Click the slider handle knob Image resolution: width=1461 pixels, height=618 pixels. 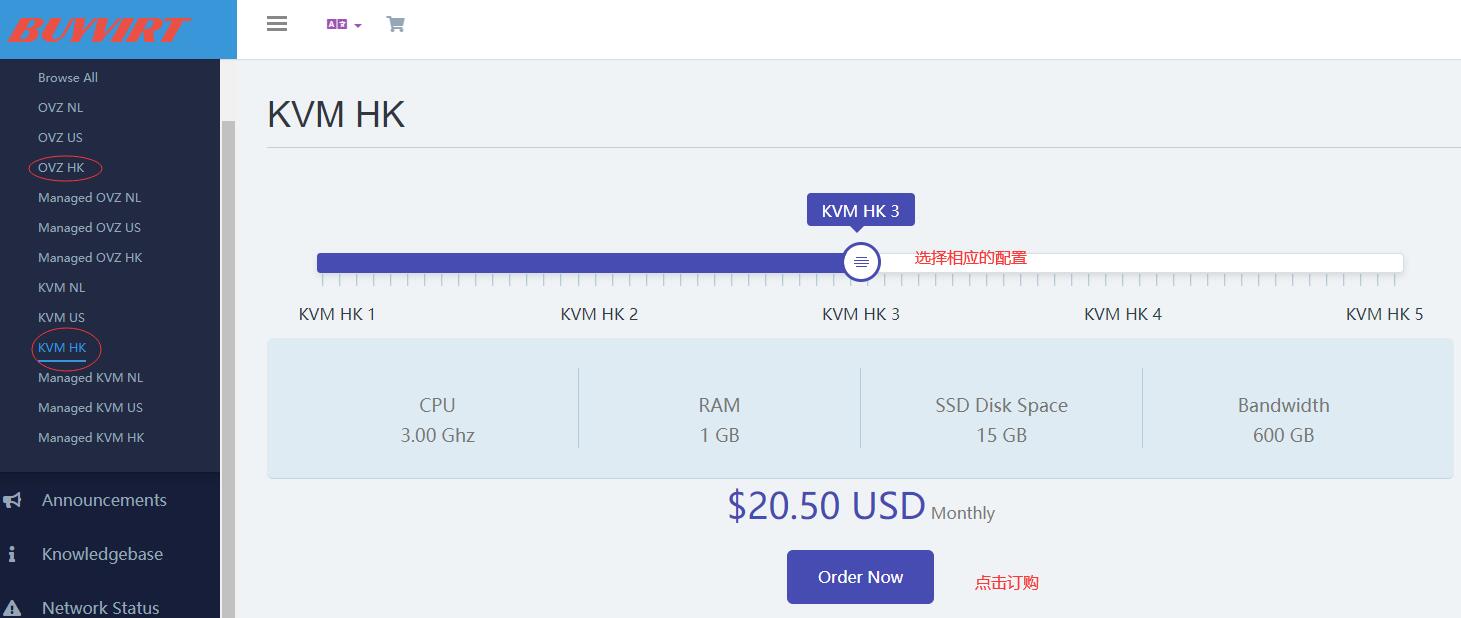tap(860, 262)
